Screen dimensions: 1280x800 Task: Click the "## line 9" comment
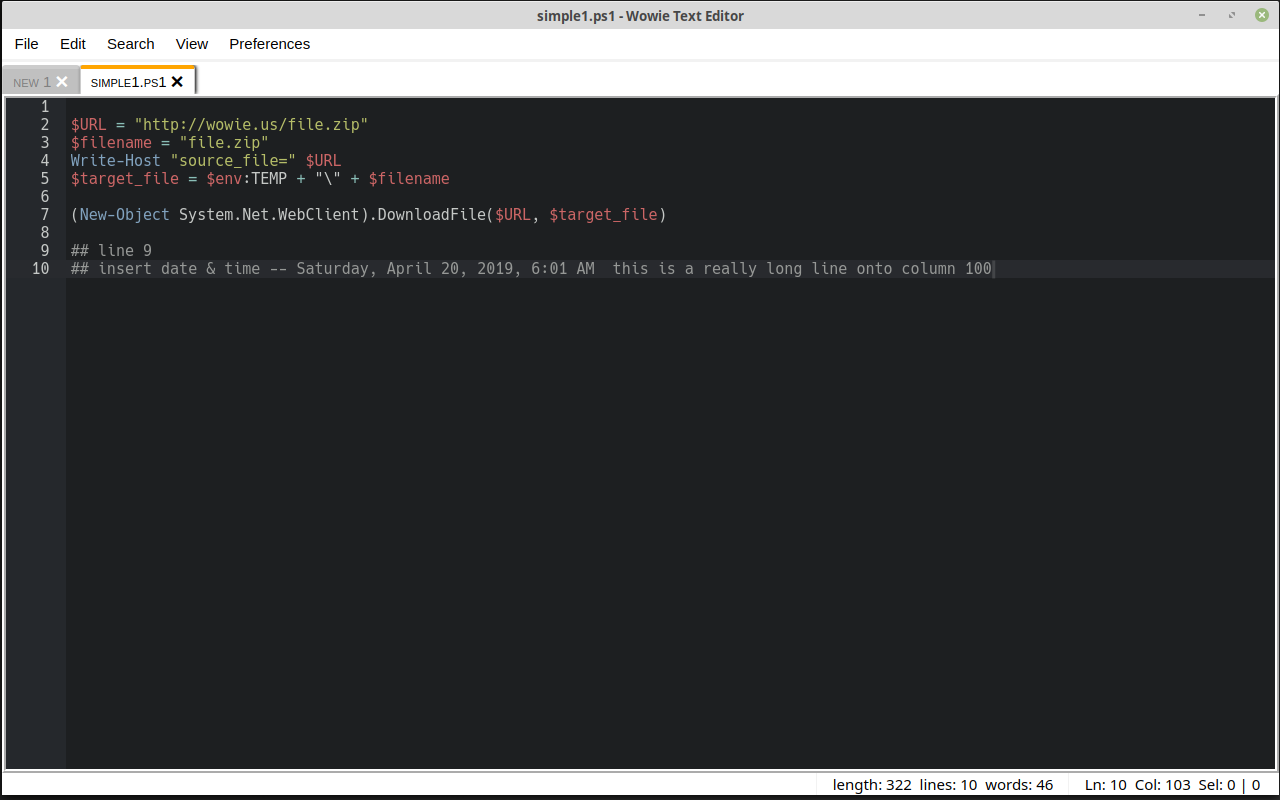pos(111,251)
